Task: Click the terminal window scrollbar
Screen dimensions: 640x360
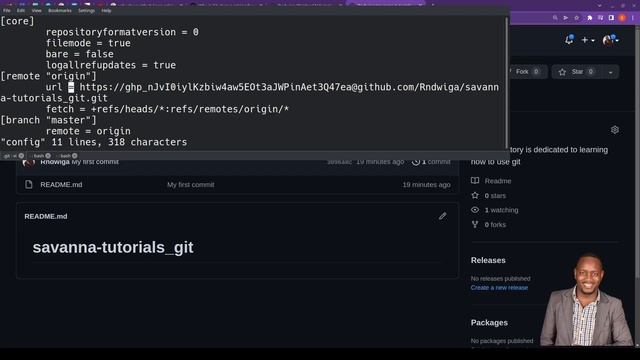Action: click(x=507, y=82)
